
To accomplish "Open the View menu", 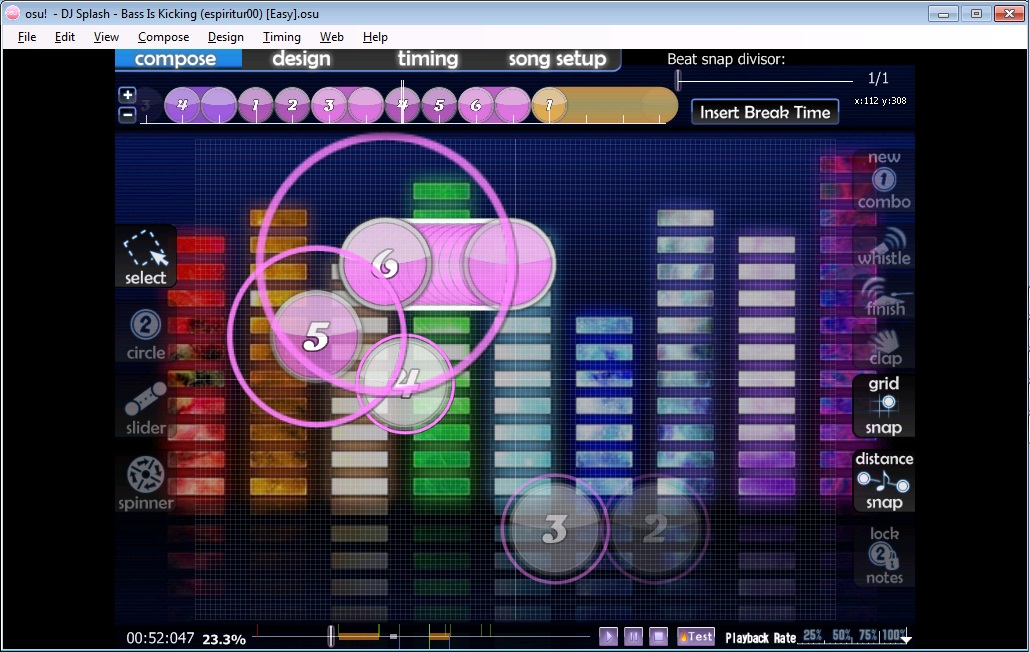I will [x=106, y=37].
